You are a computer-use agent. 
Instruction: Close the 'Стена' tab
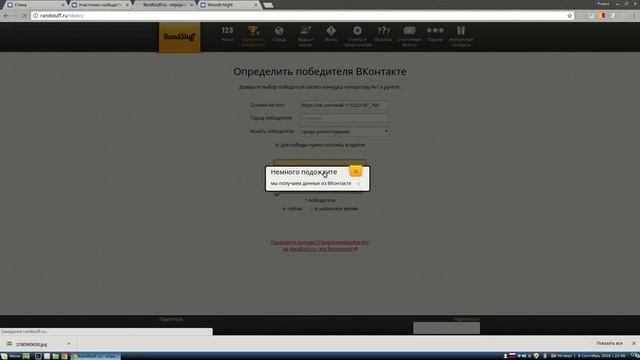[62, 5]
